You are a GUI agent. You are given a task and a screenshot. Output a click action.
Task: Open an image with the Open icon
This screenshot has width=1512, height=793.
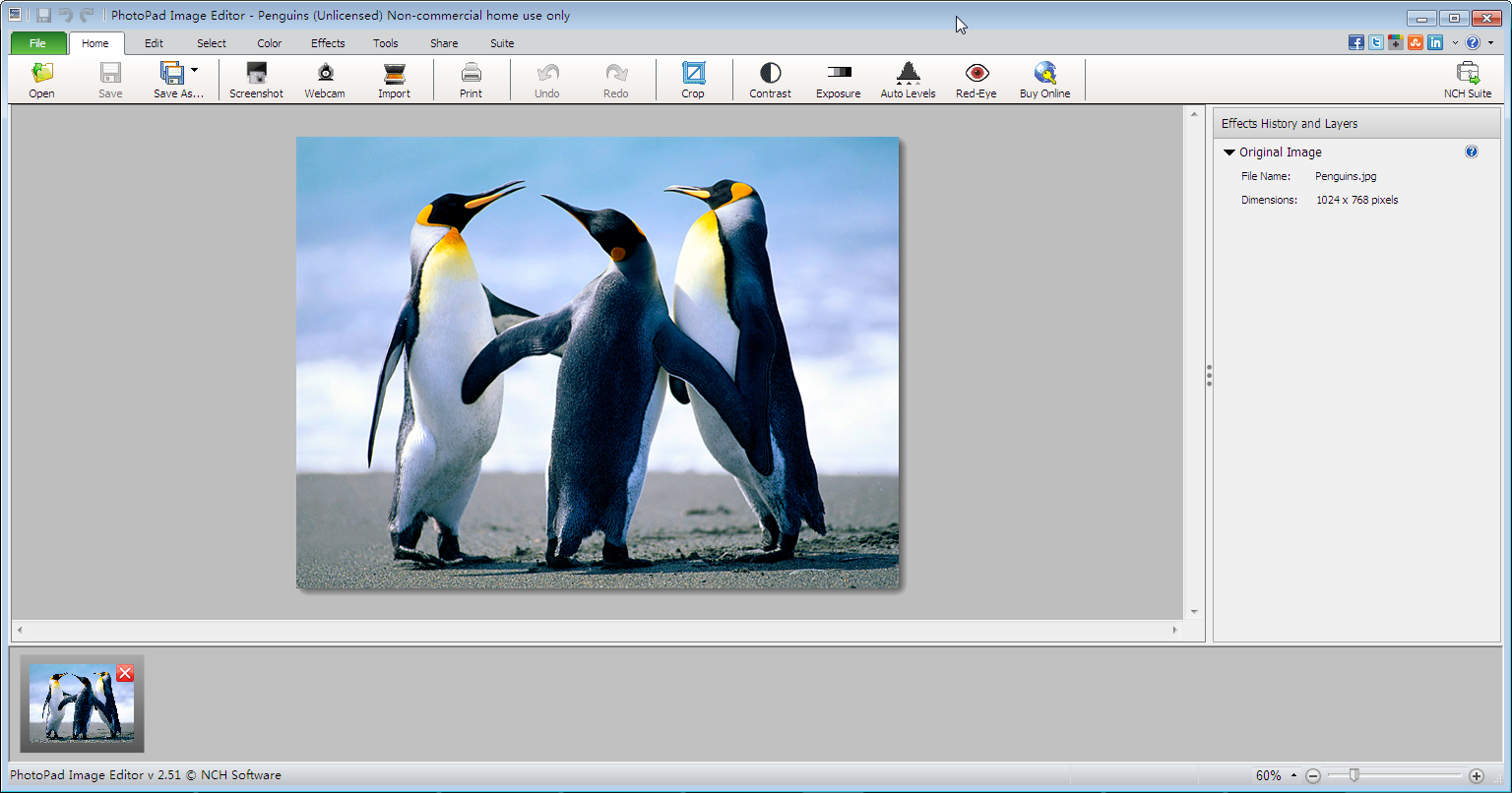[41, 80]
